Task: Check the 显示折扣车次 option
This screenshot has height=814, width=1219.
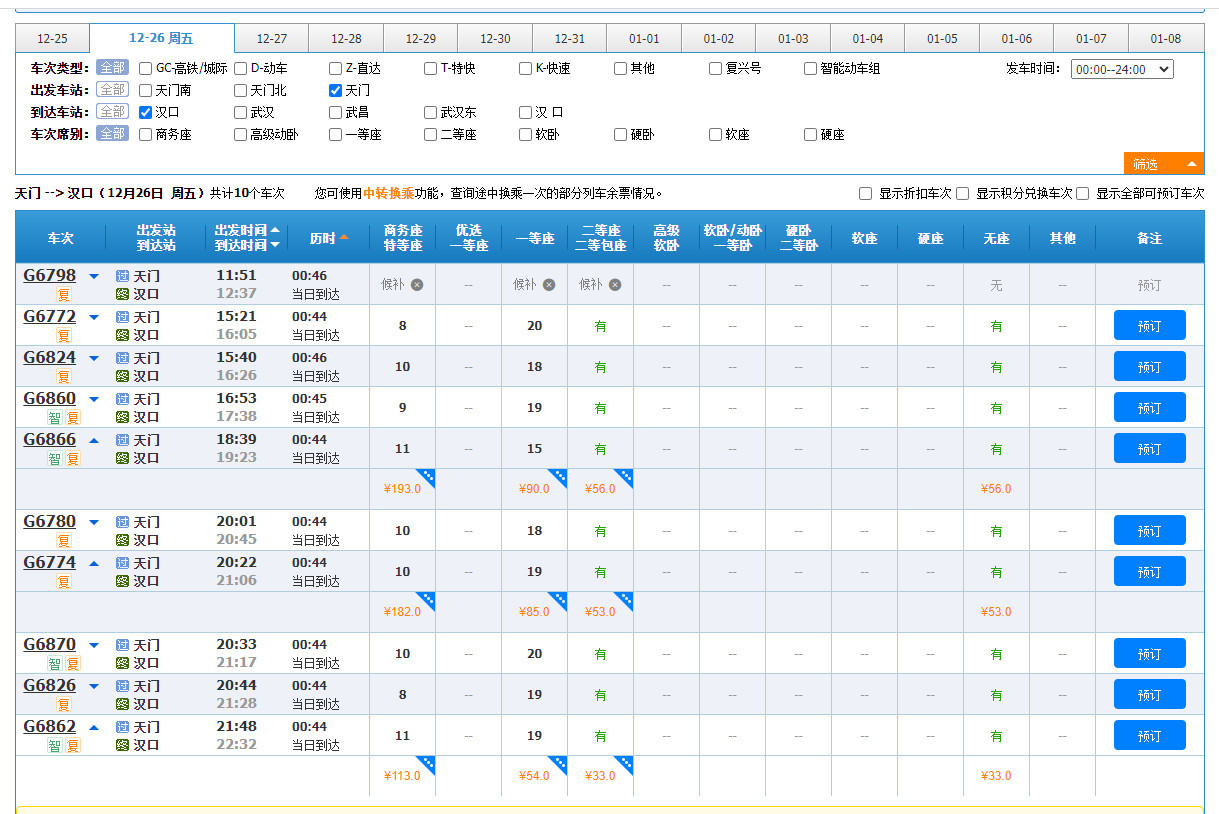Action: click(x=866, y=194)
